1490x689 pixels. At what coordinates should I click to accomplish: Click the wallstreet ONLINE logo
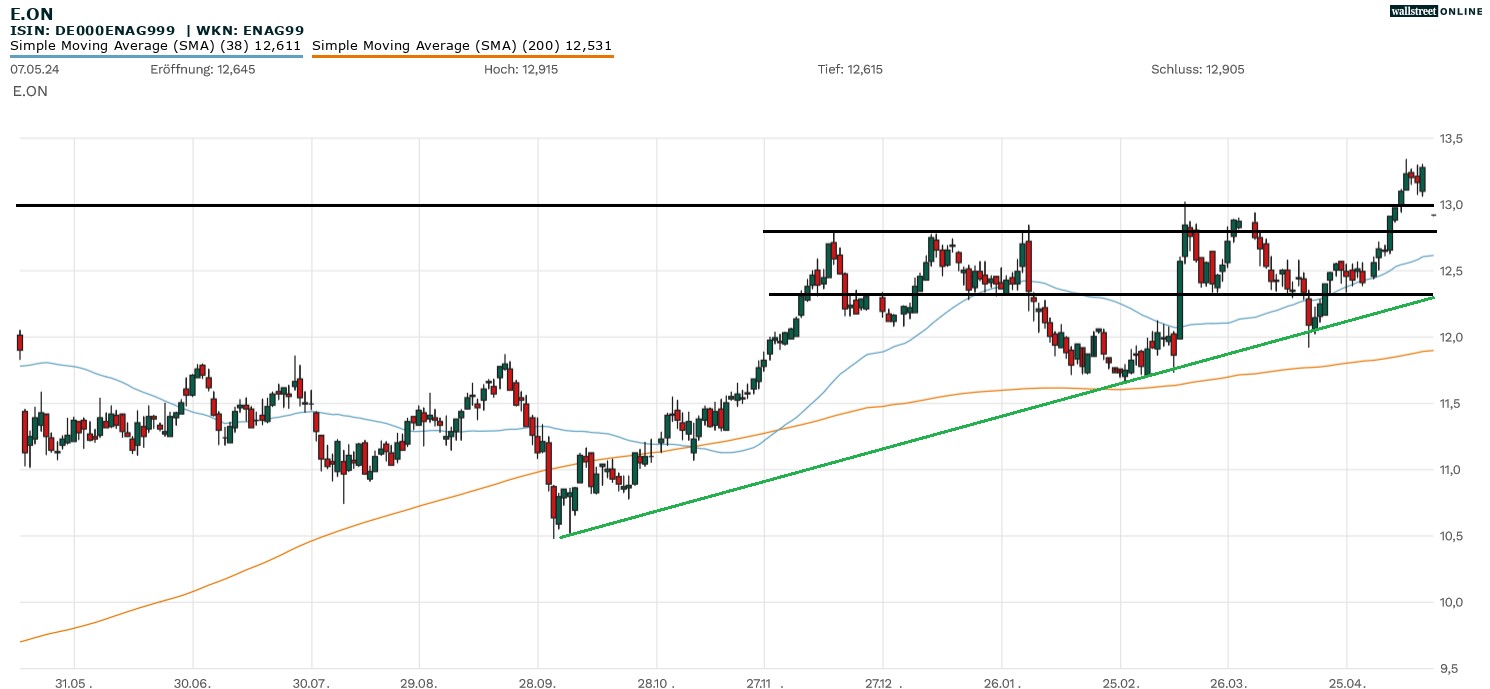point(1436,11)
